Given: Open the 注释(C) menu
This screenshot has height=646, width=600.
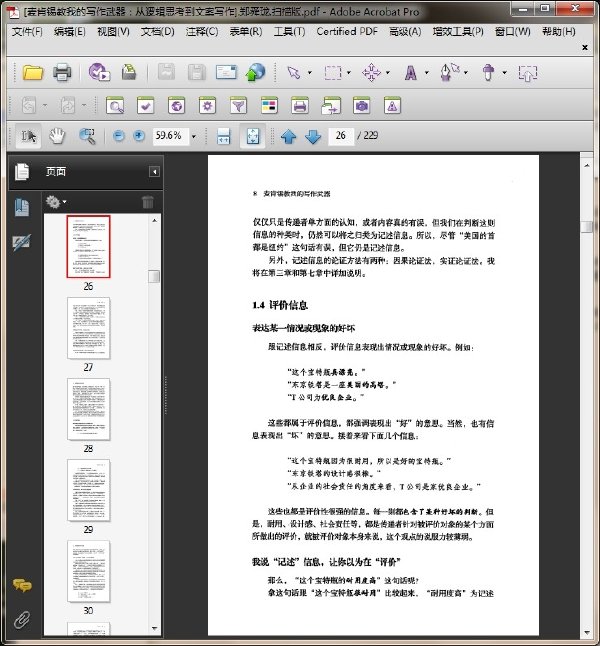Looking at the screenshot, I should [x=202, y=32].
